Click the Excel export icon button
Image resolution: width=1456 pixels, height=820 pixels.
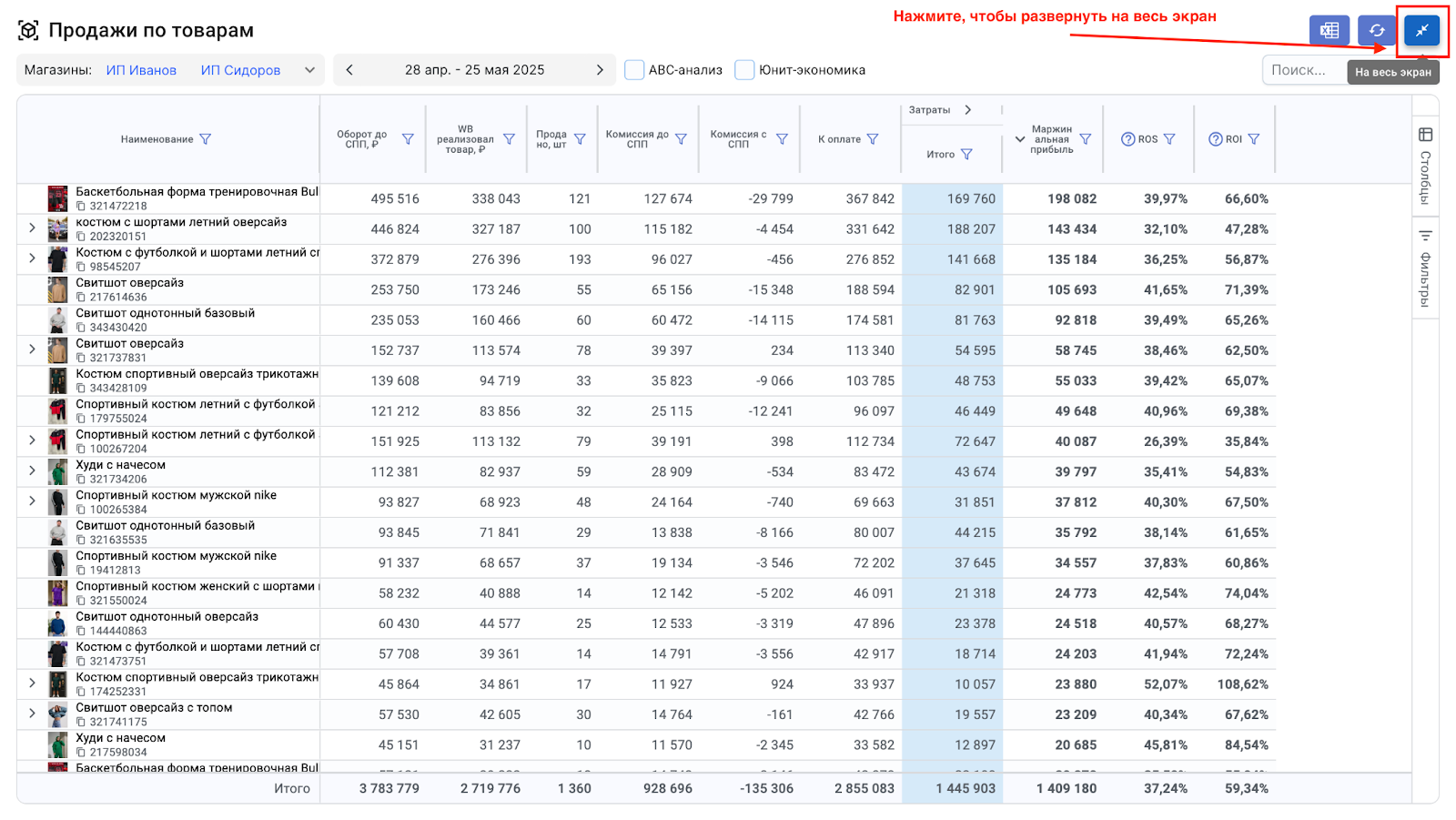tap(1329, 30)
